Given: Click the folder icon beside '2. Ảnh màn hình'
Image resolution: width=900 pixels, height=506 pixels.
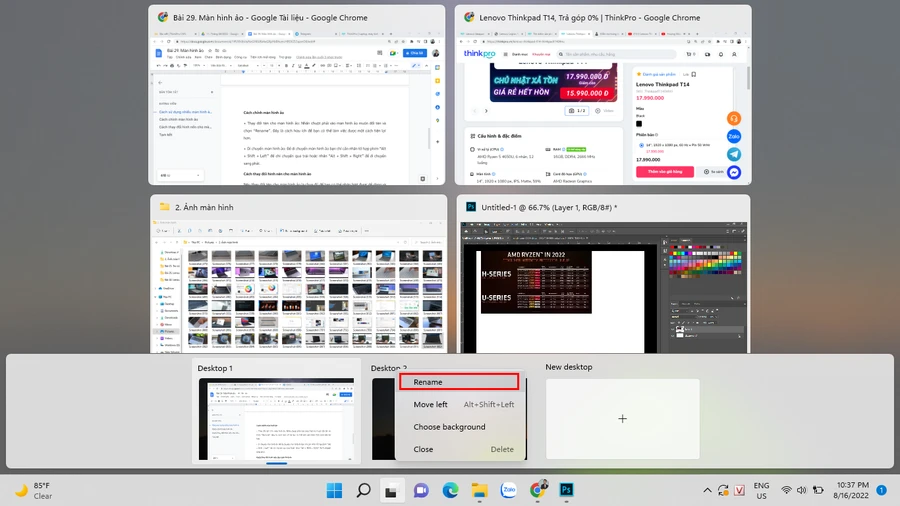Looking at the screenshot, I should (165, 207).
